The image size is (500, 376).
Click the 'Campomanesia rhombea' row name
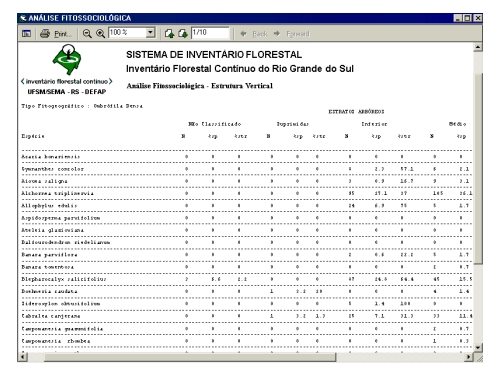point(56,341)
